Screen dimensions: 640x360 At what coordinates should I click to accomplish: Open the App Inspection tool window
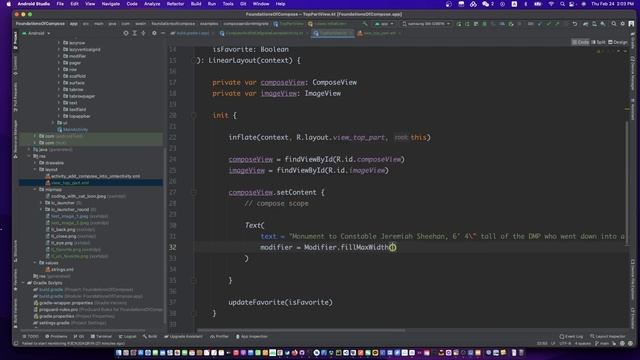click(251, 336)
